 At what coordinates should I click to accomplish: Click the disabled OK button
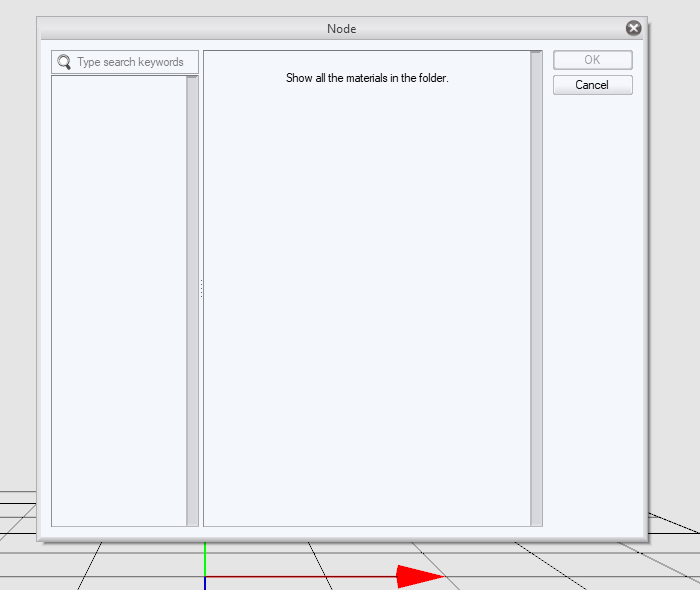coord(592,60)
